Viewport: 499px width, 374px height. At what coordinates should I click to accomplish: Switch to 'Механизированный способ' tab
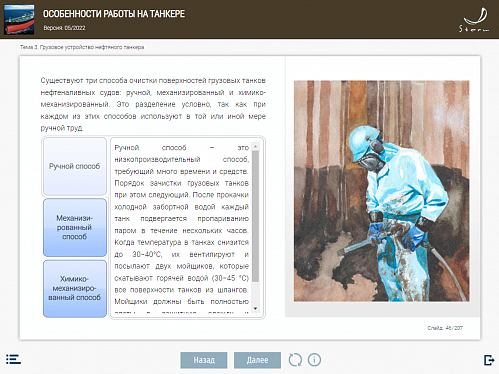pyautogui.click(x=75, y=227)
